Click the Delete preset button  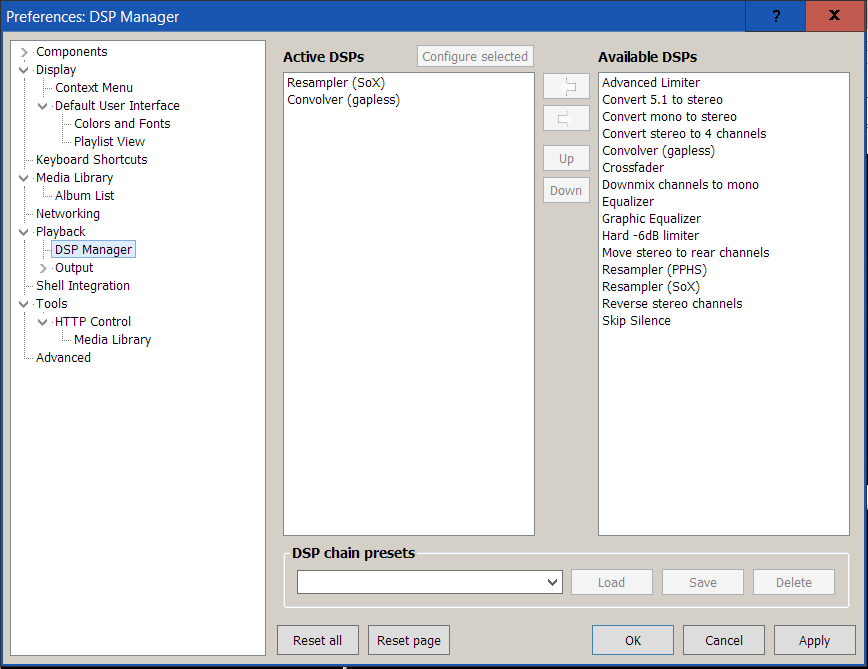(x=793, y=582)
